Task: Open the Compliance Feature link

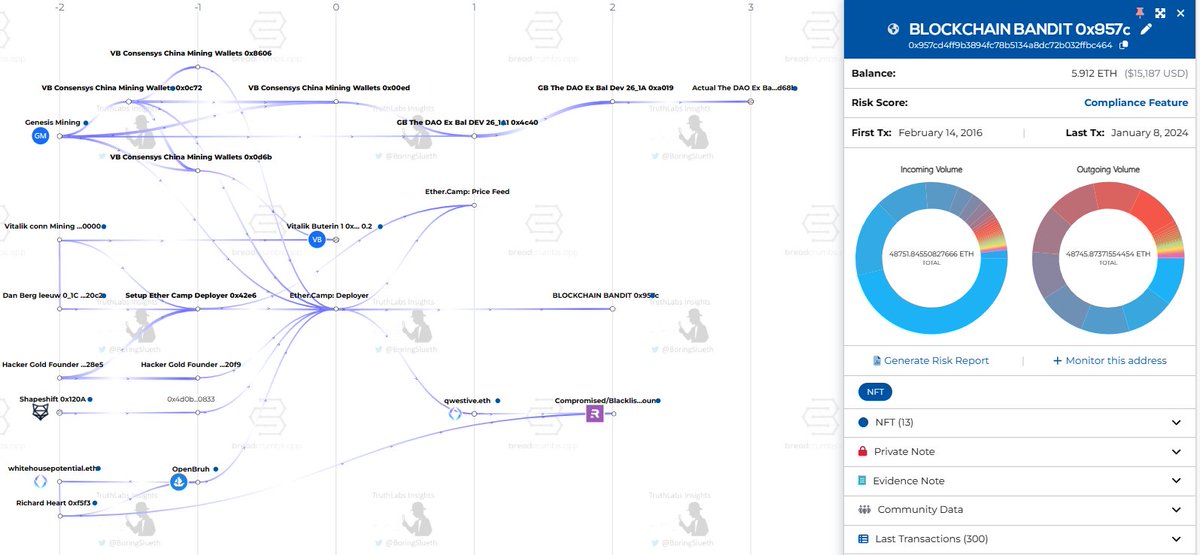Action: pyautogui.click(x=1136, y=103)
